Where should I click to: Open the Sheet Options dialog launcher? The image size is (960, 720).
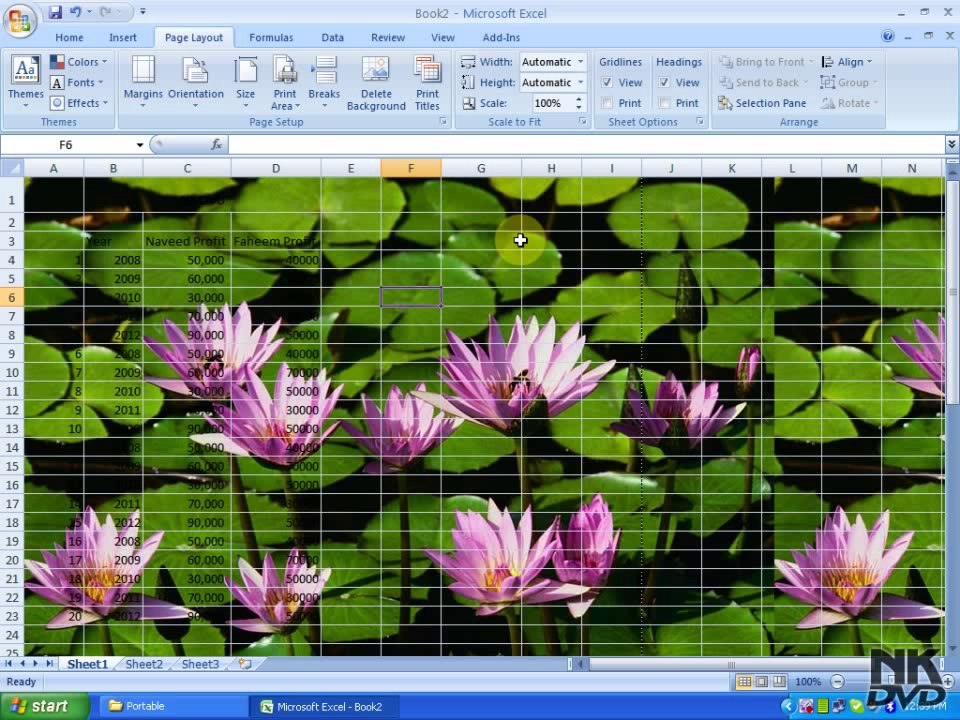699,122
